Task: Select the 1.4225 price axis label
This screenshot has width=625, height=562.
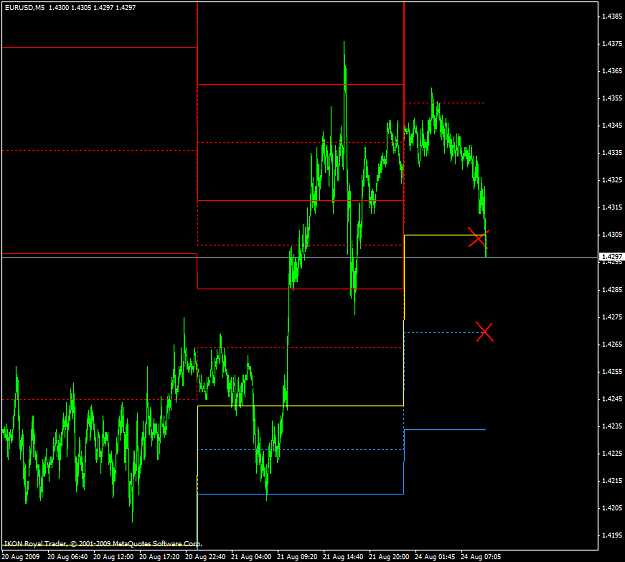Action: coord(612,454)
